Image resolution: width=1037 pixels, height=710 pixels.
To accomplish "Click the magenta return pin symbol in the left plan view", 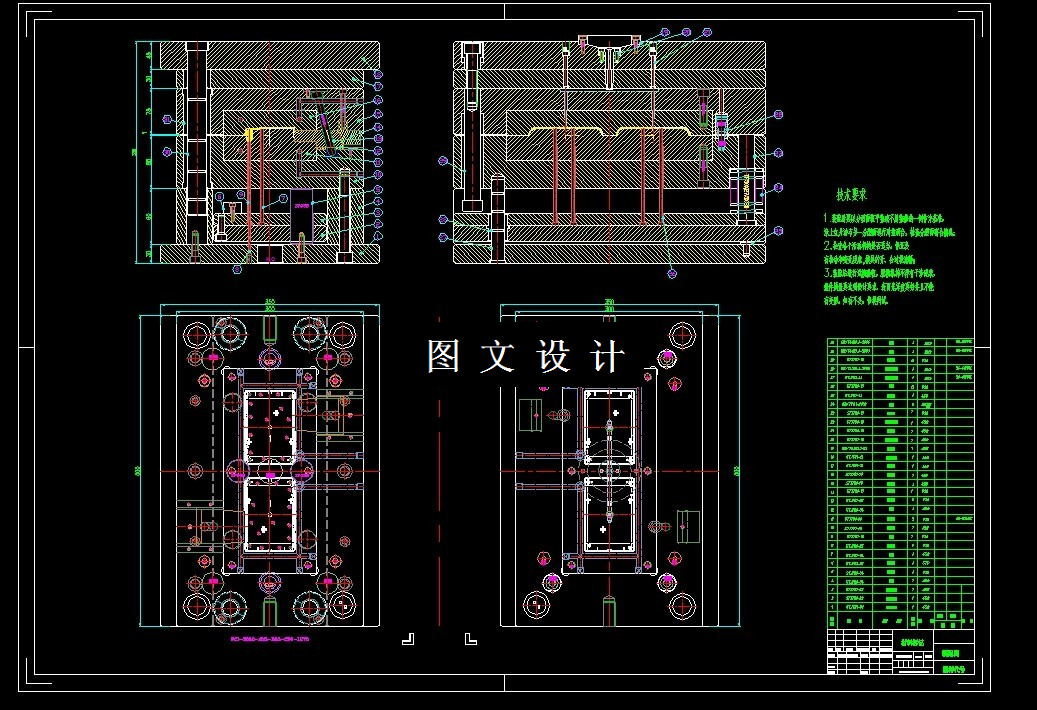I will point(212,358).
